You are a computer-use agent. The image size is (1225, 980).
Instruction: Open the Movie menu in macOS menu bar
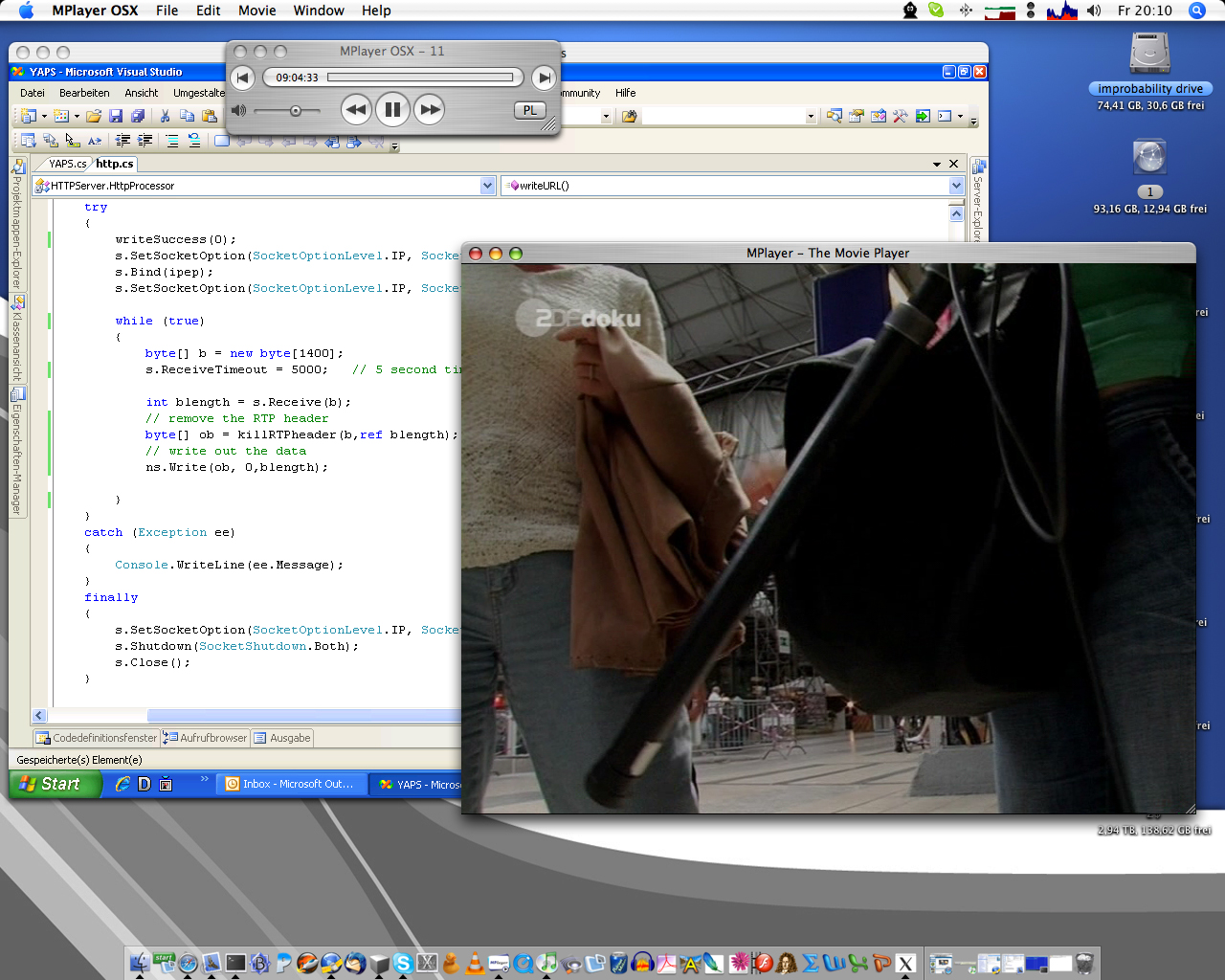(256, 11)
